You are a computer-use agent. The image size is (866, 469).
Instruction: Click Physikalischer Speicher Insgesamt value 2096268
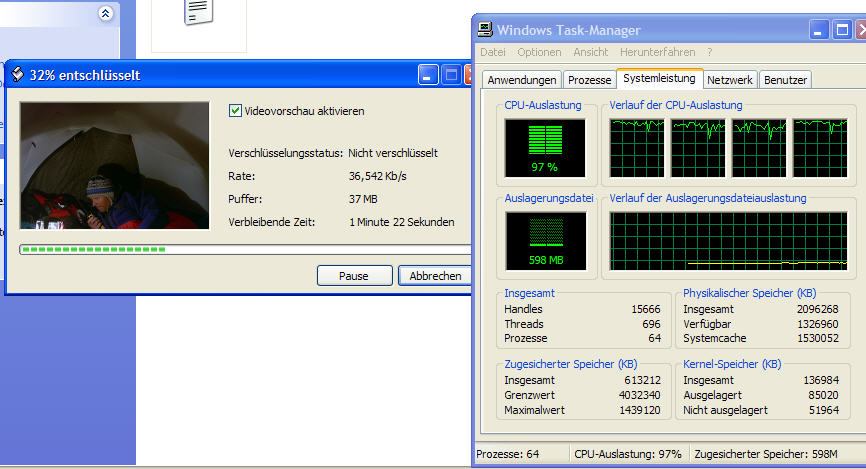[817, 309]
